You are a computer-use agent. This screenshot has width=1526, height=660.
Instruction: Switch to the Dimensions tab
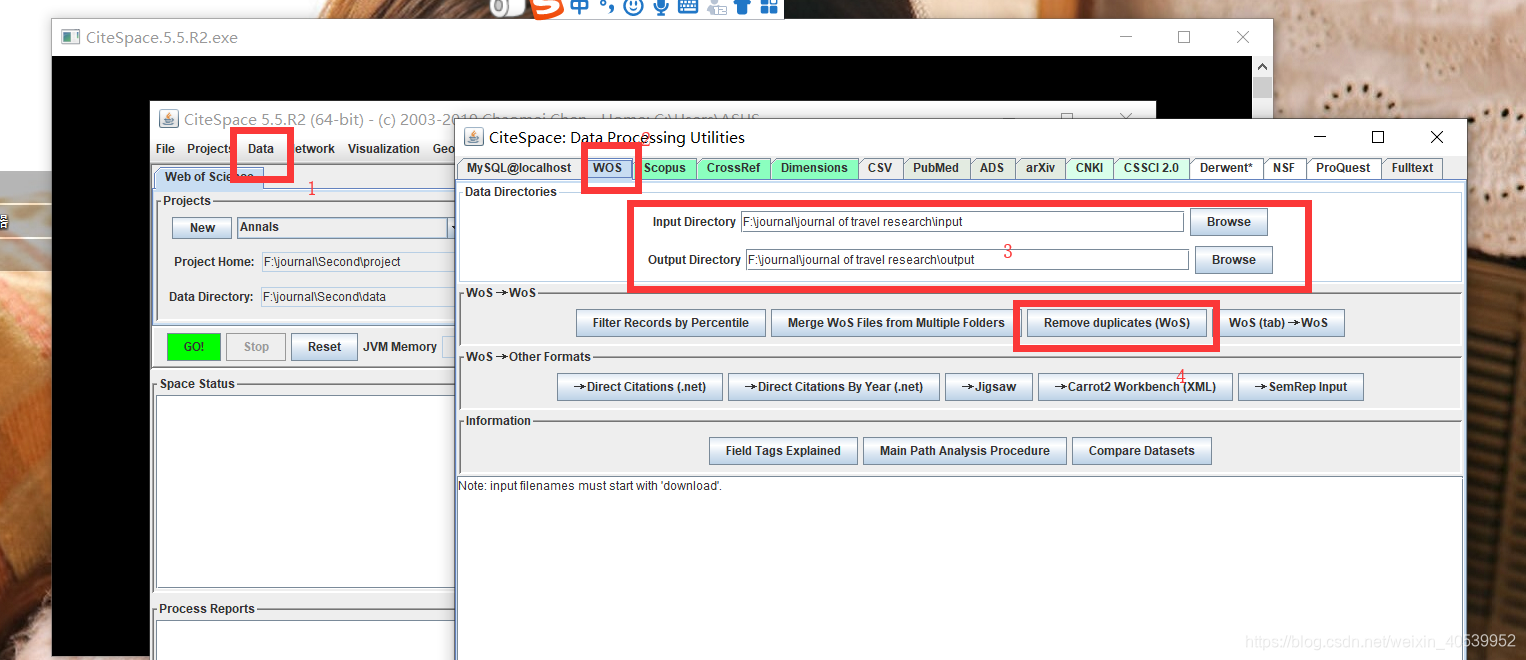click(x=814, y=168)
